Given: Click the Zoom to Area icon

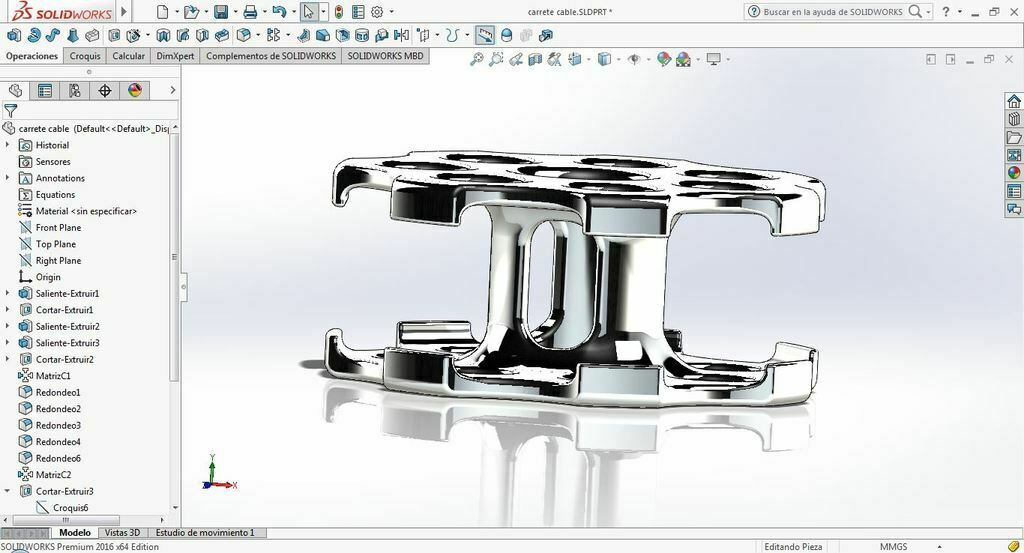Looking at the screenshot, I should point(496,59).
